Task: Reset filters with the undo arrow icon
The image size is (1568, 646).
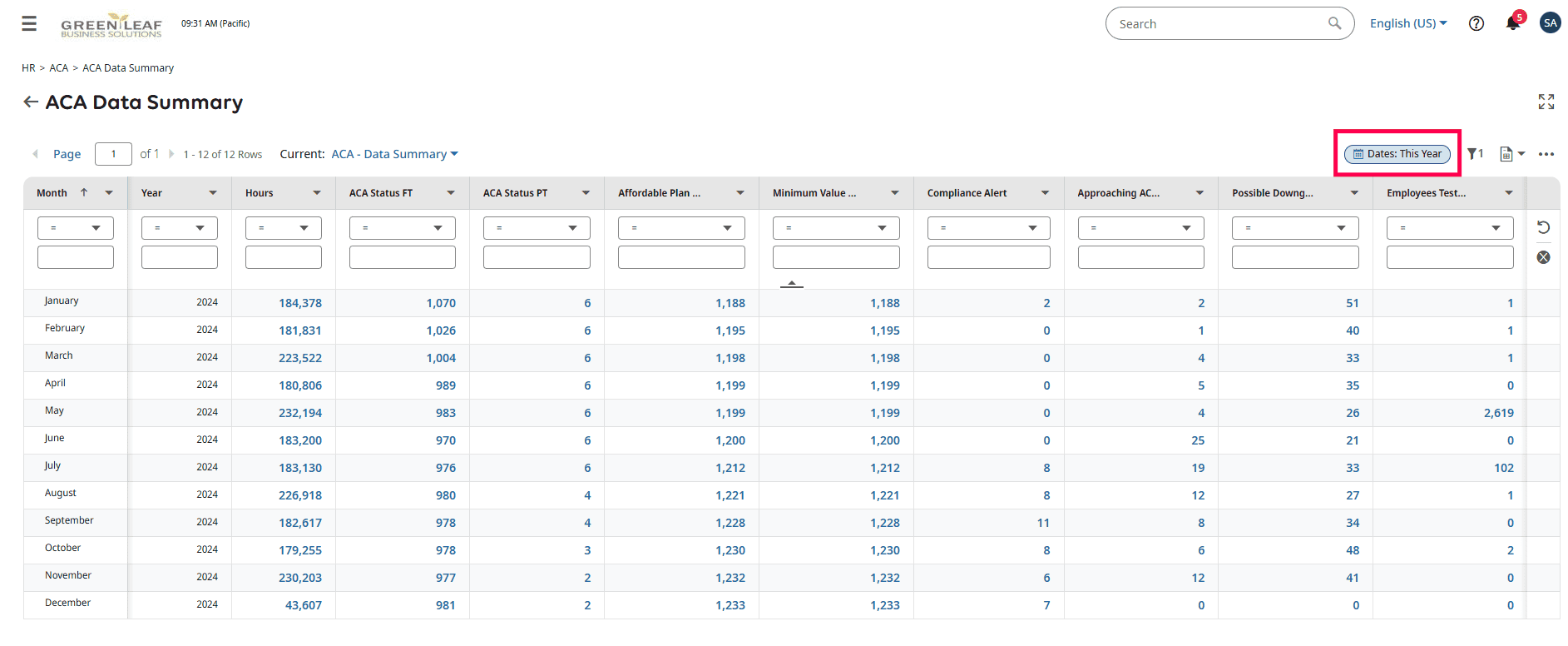Action: click(x=1544, y=227)
